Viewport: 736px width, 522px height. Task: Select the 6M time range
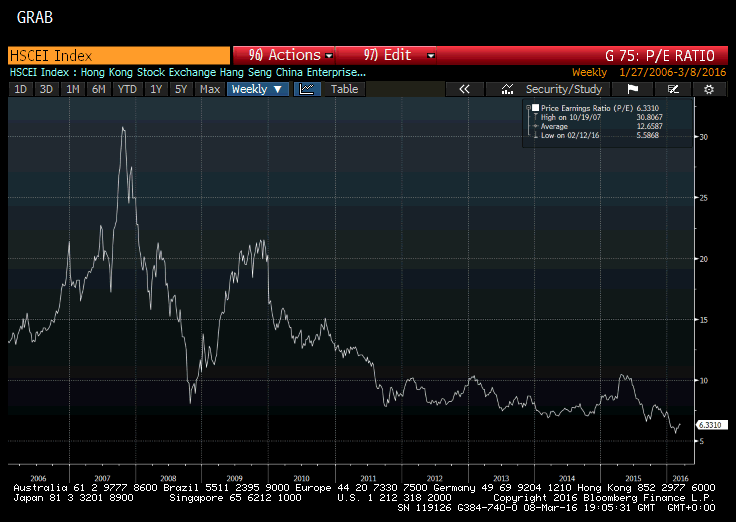99,89
